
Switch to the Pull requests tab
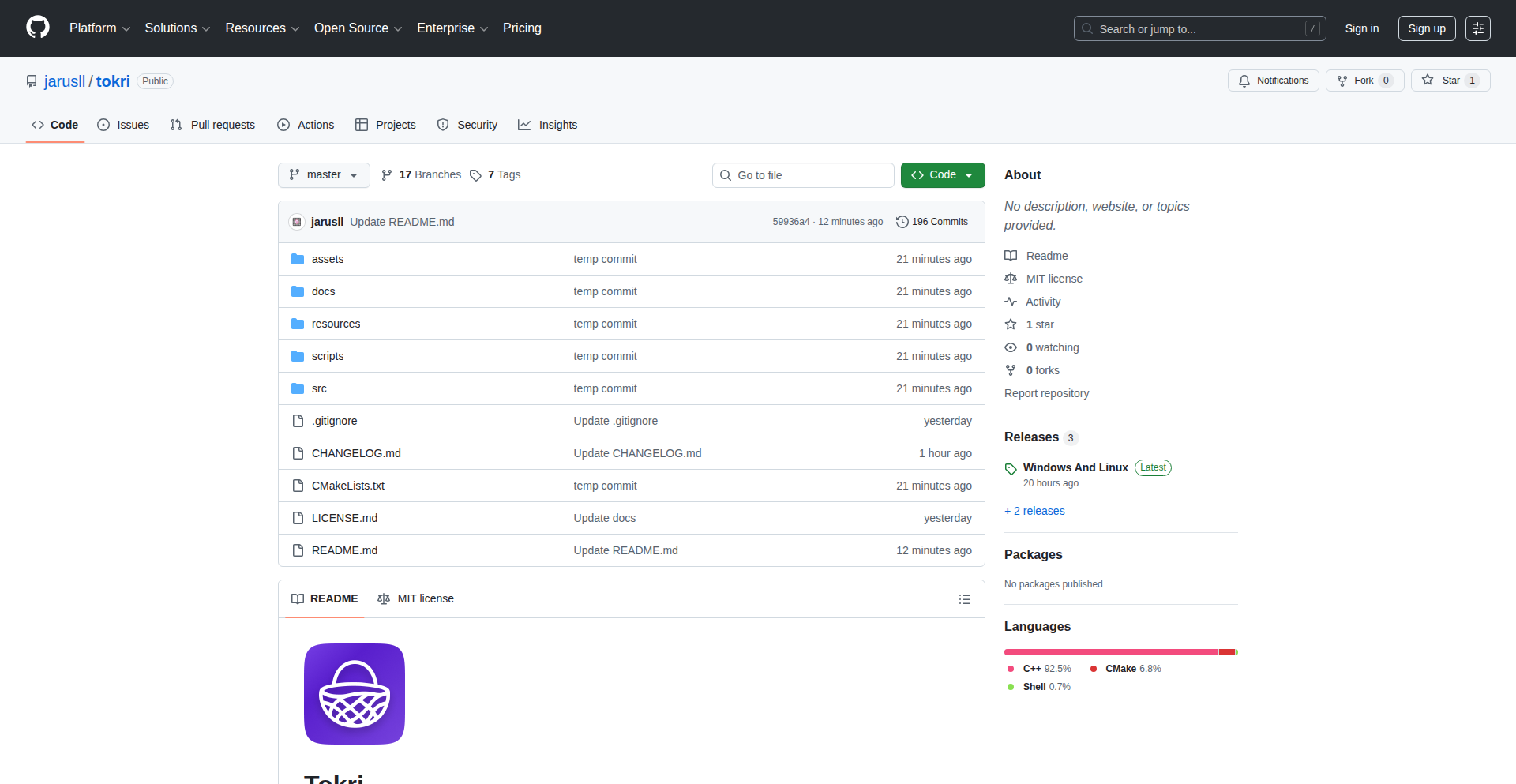click(x=212, y=125)
